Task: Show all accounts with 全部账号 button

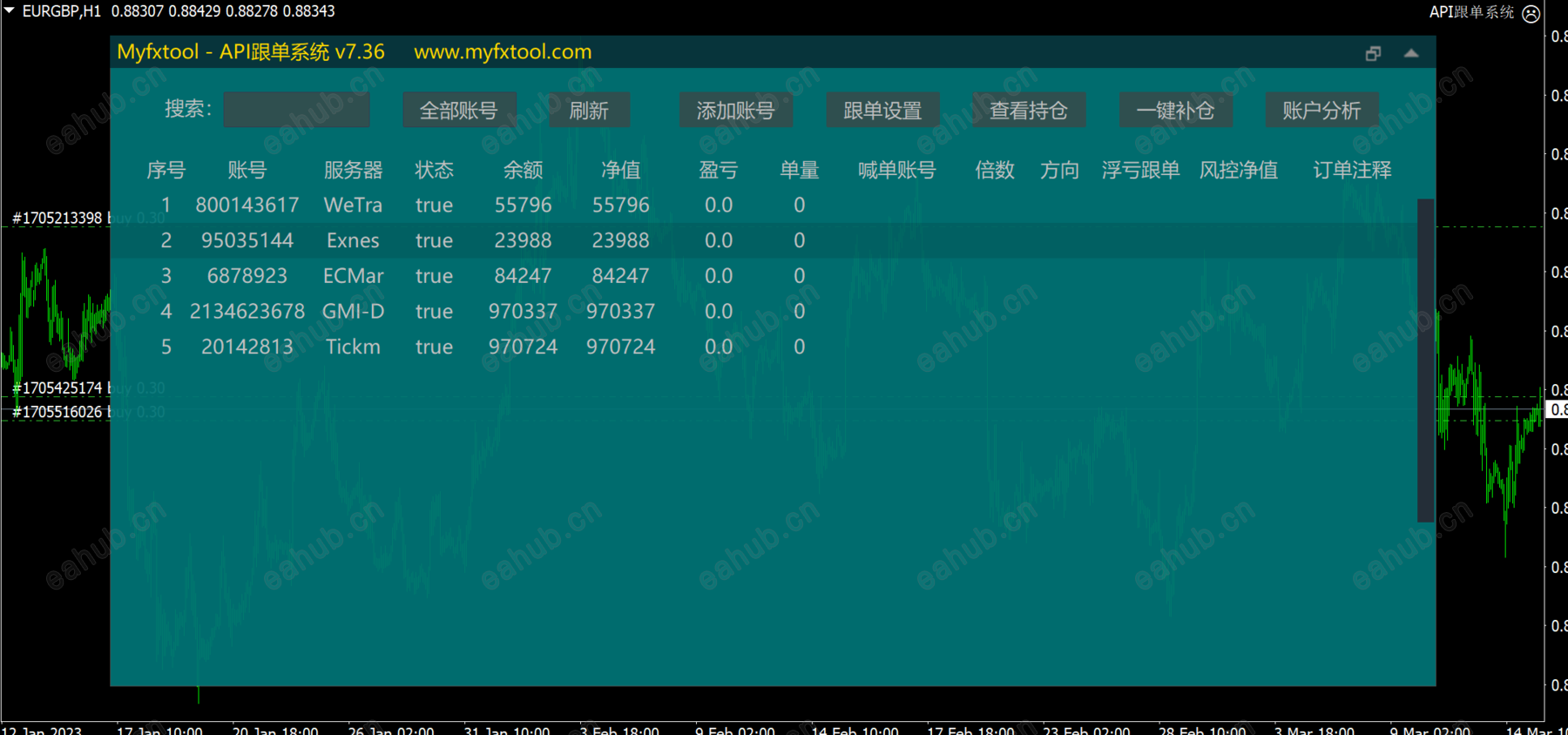Action: [x=459, y=110]
